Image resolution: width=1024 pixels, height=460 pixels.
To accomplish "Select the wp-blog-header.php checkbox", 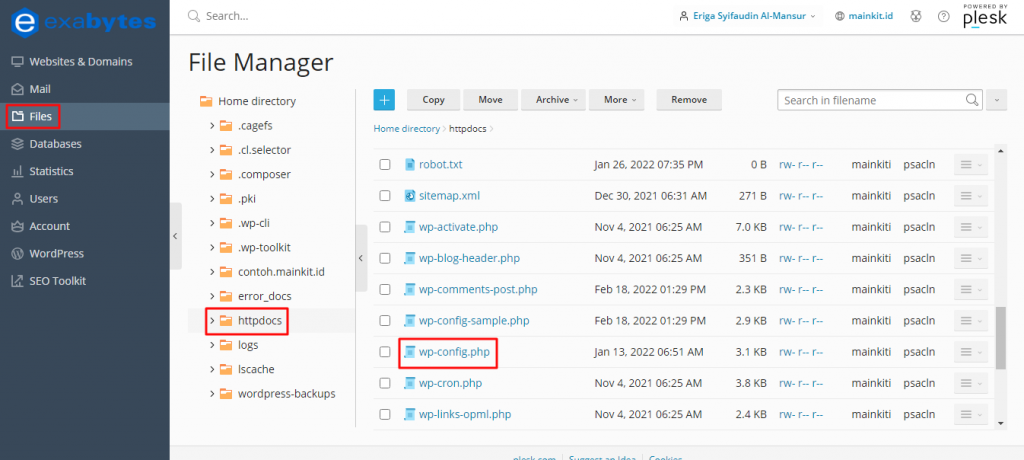I will (385, 258).
